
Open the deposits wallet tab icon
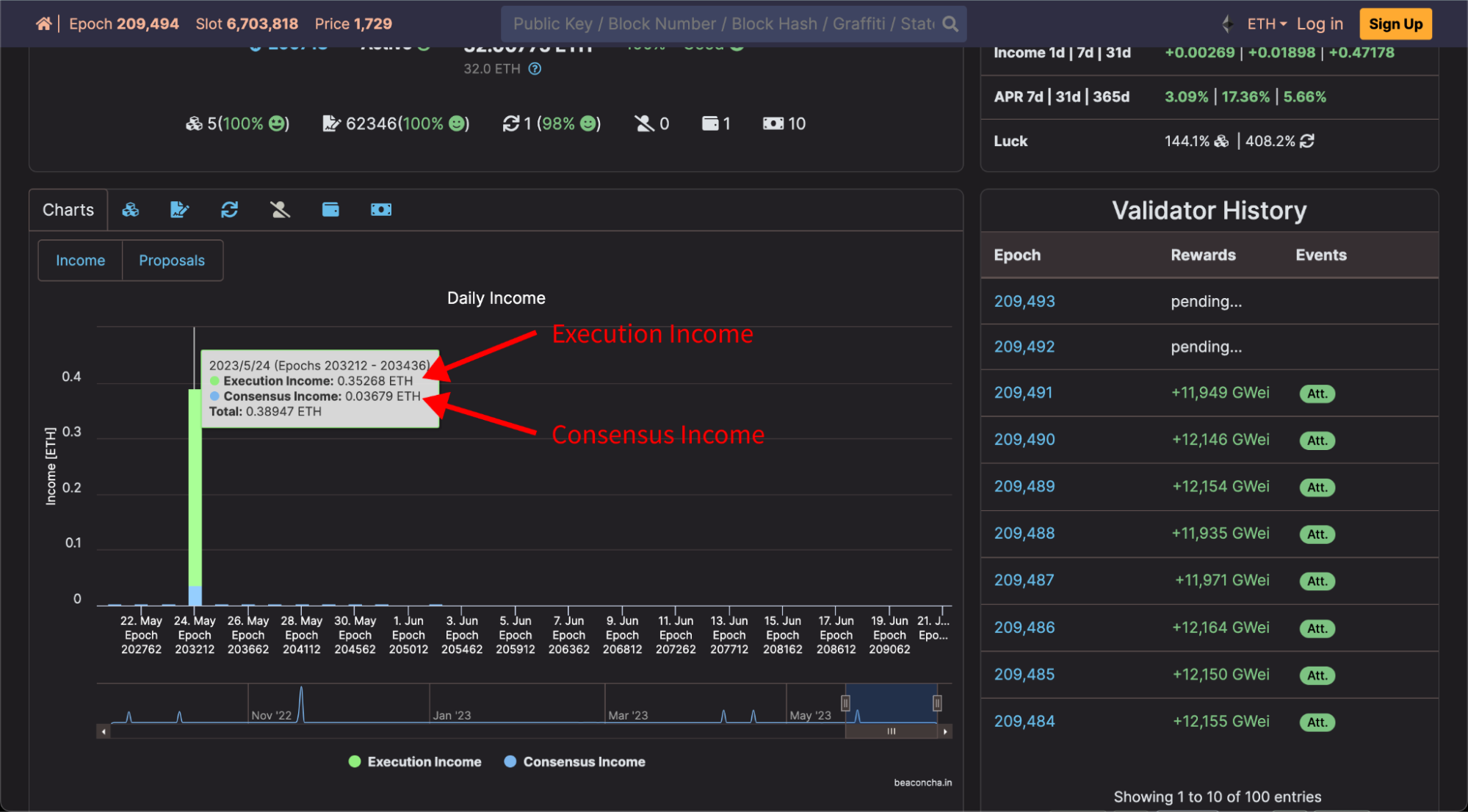point(330,210)
